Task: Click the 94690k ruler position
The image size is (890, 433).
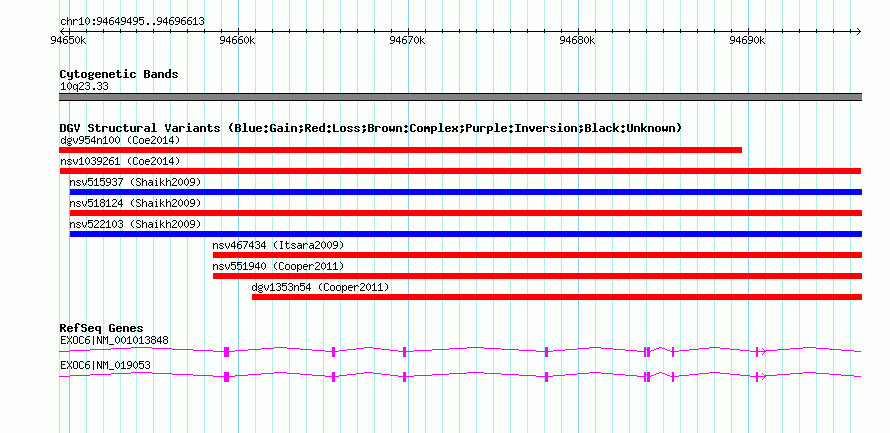Action: (x=748, y=40)
